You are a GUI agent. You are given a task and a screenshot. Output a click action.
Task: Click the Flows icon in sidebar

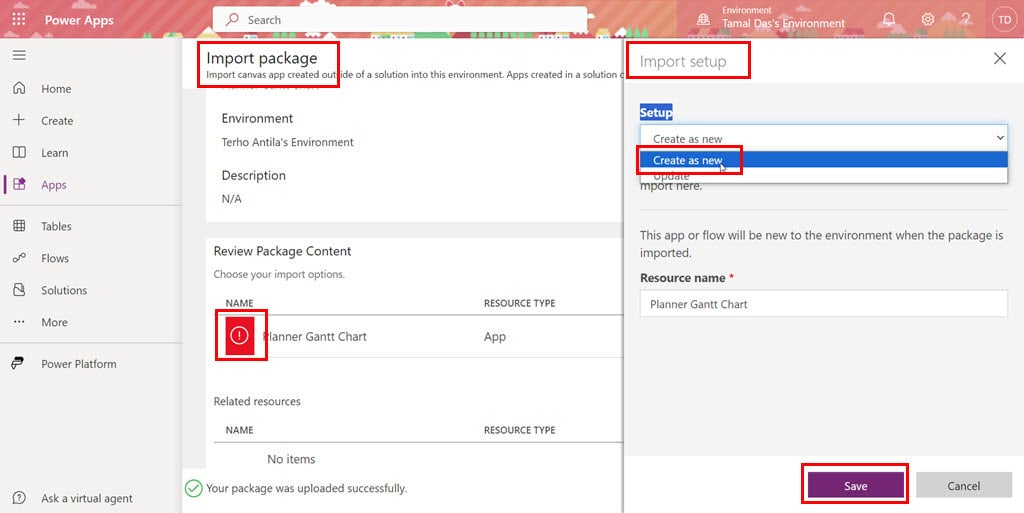(19, 258)
